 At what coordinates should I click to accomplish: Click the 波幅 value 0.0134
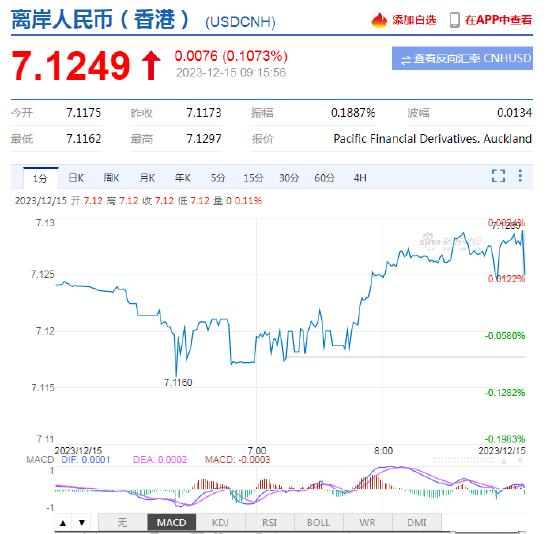pyautogui.click(x=515, y=113)
